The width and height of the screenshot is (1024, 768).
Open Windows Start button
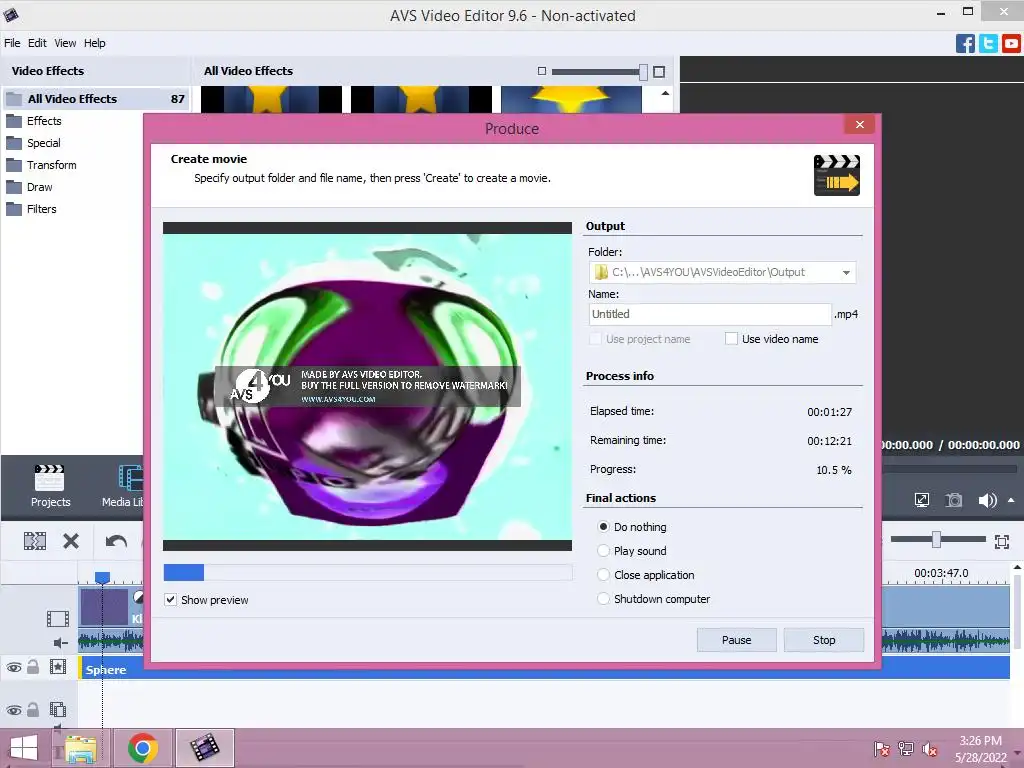pos(24,748)
